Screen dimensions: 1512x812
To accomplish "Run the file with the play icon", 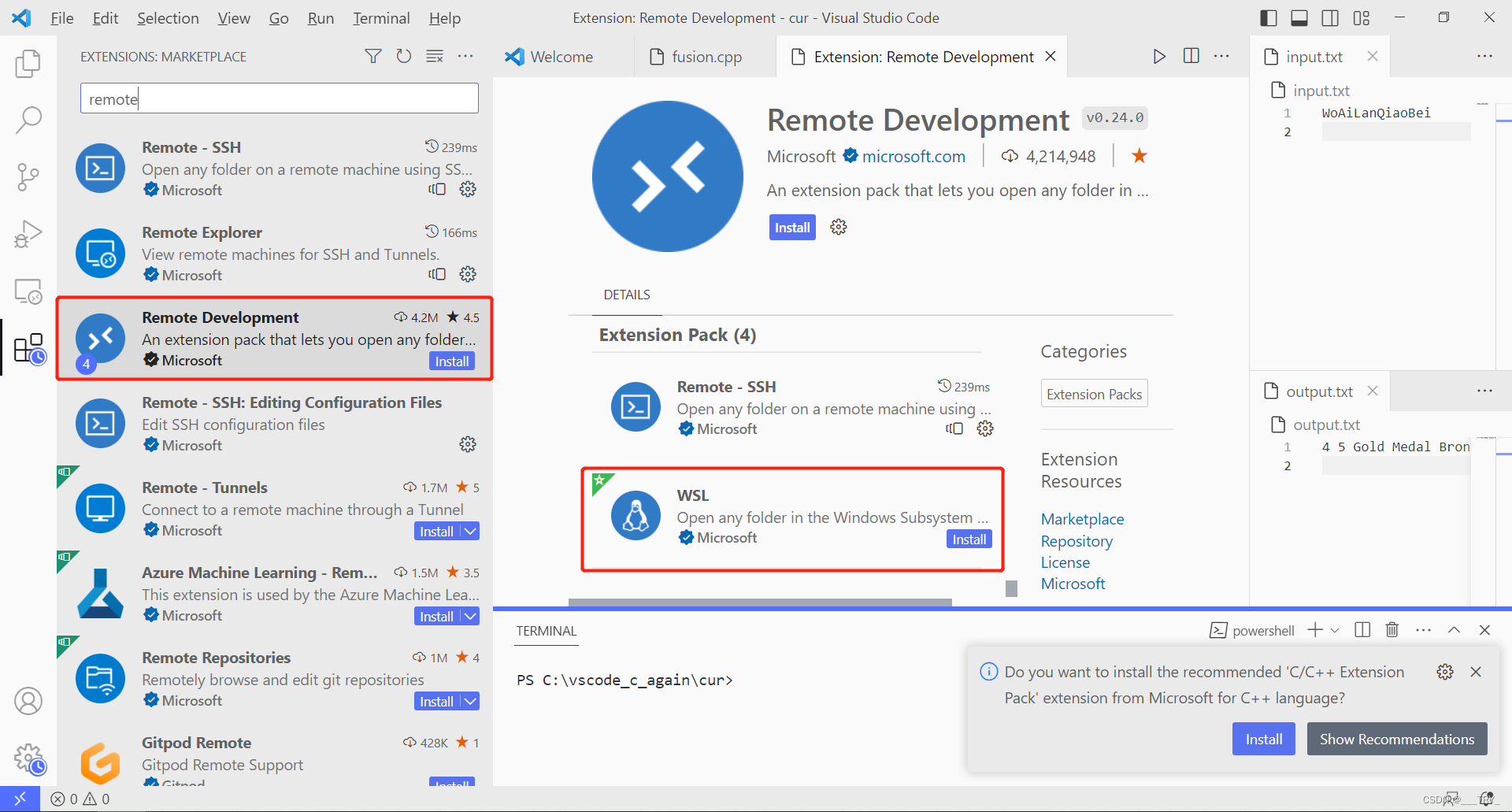I will click(1159, 56).
